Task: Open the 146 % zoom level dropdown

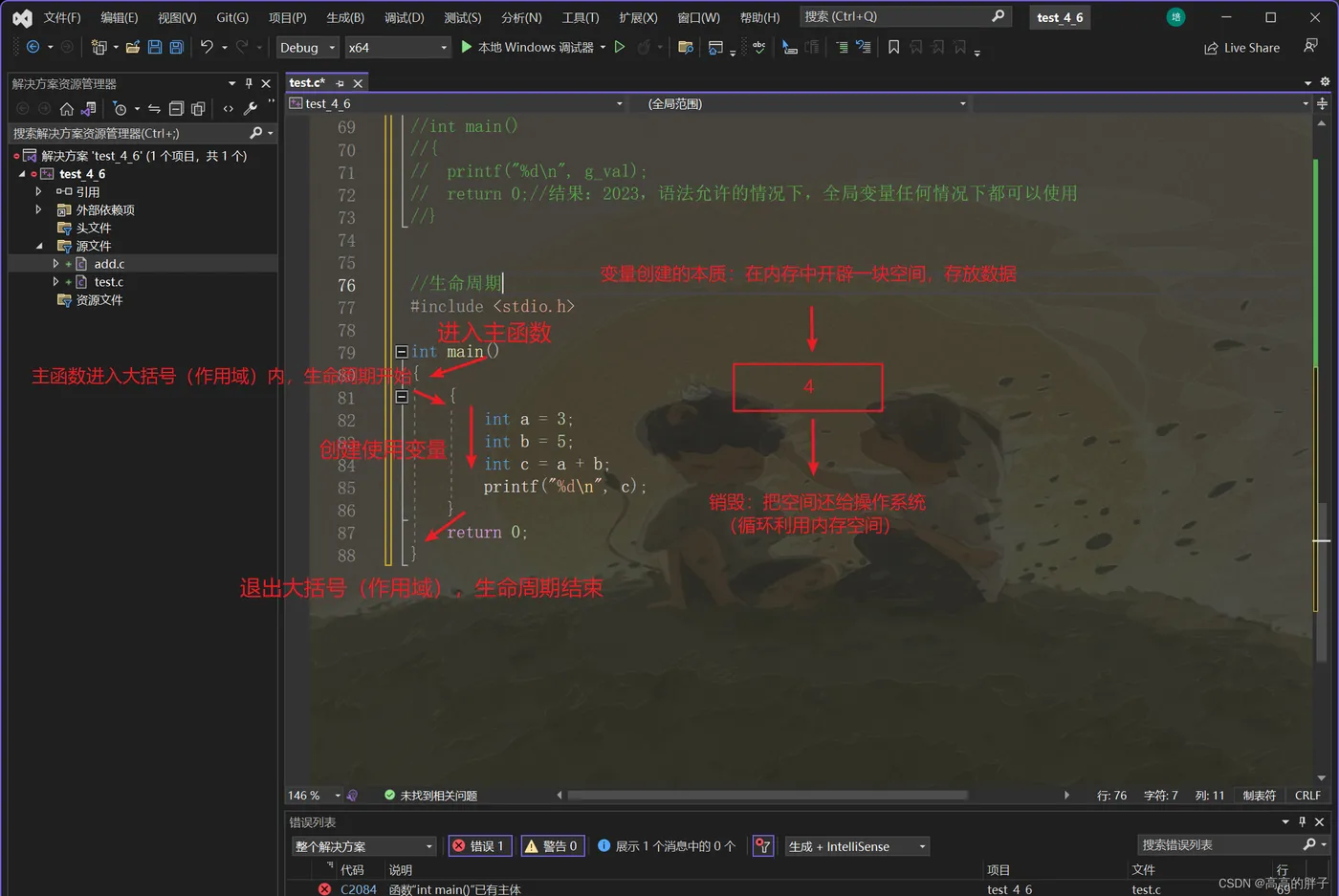Action: pyautogui.click(x=315, y=796)
